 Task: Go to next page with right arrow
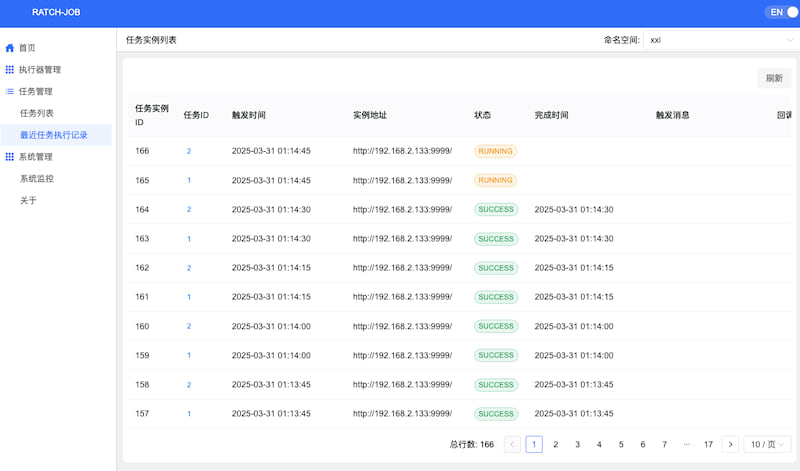[730, 444]
